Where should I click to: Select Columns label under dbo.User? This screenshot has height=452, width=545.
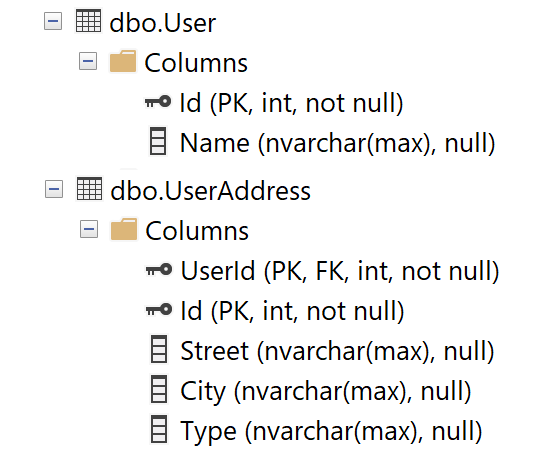click(x=196, y=63)
